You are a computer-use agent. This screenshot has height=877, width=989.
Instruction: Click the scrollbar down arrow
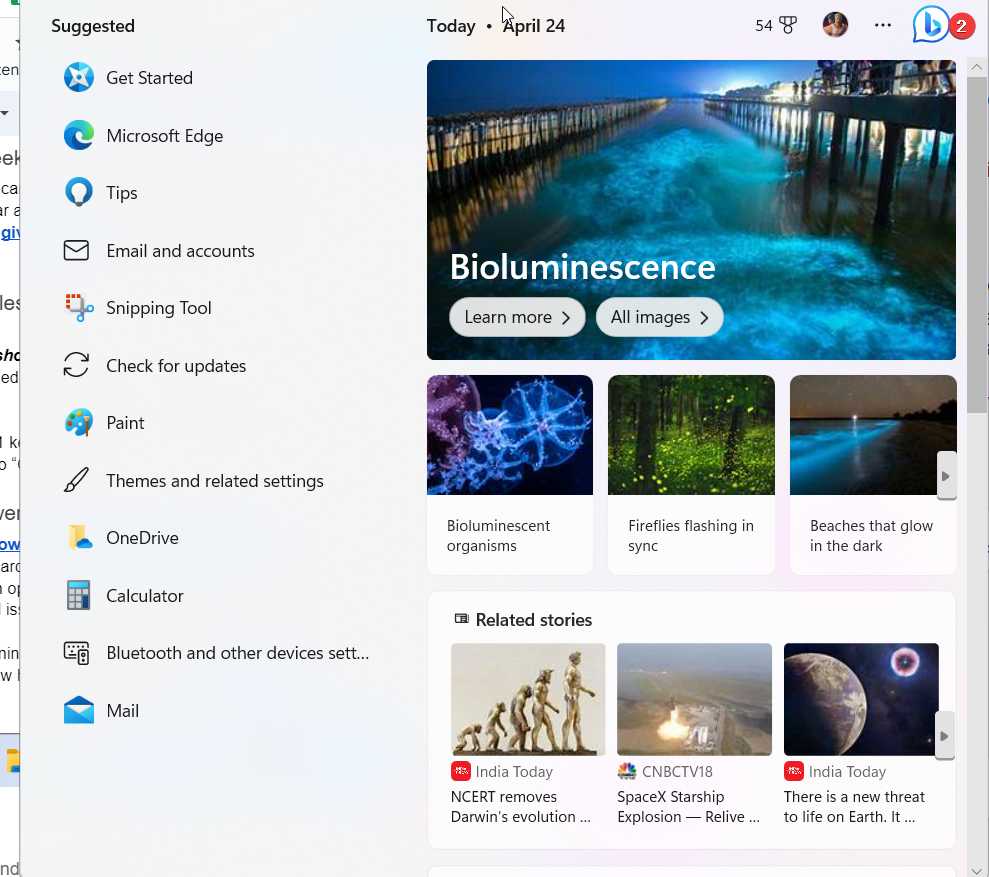click(977, 871)
